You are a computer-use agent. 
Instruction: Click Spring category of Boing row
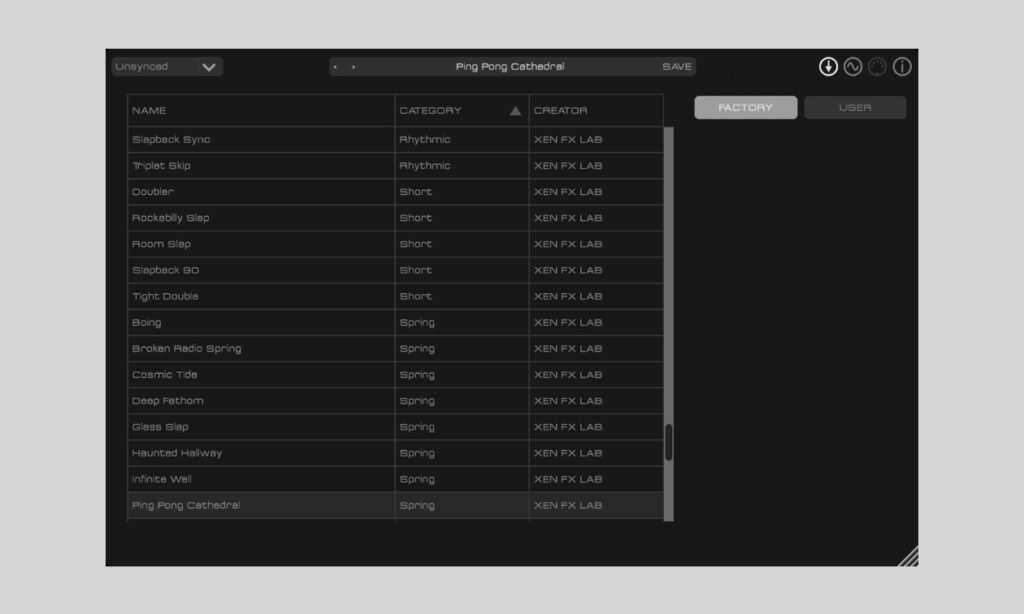click(x=417, y=322)
